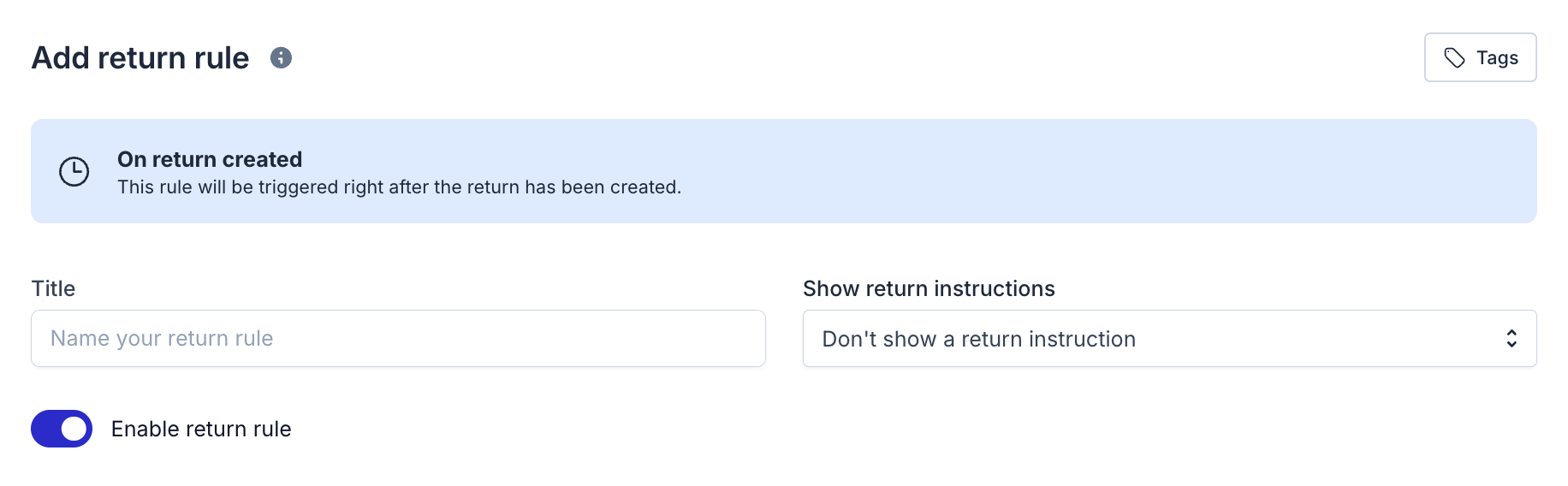
Task: Click the "On return created" heading
Action: tap(210, 159)
